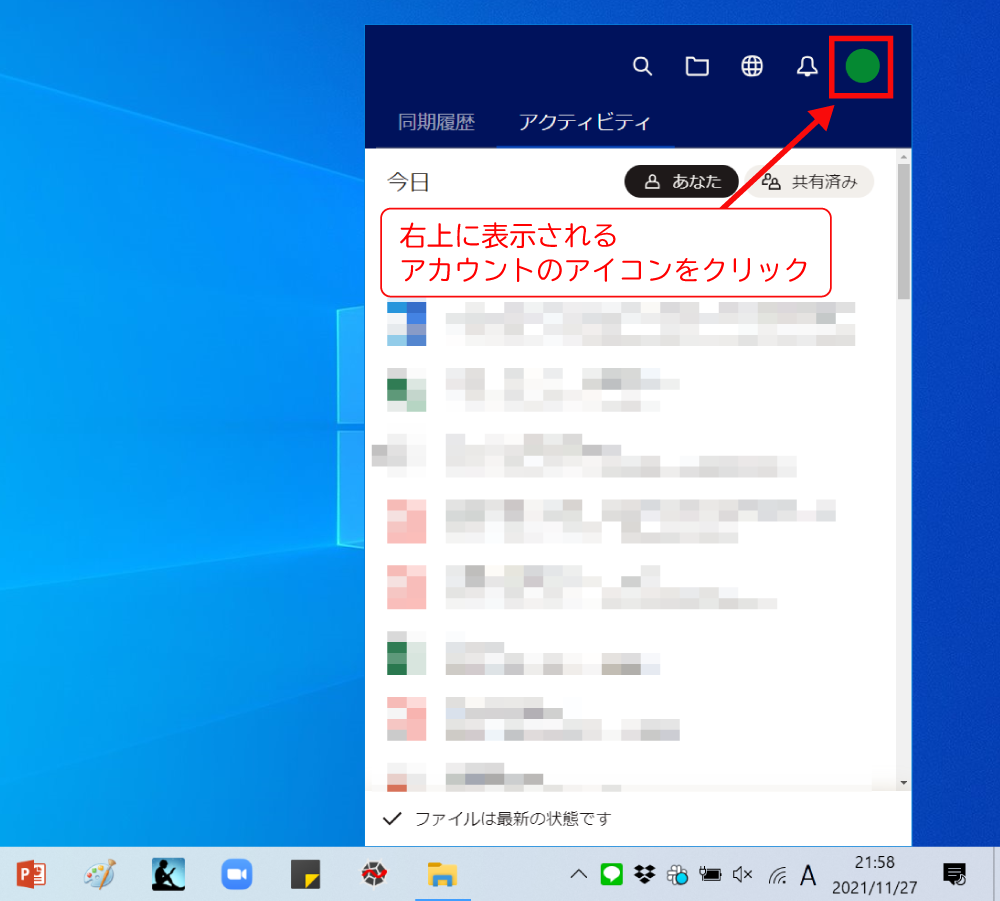Image resolution: width=1000 pixels, height=901 pixels.
Task: Open the LINE icon in system tray
Action: (612, 875)
